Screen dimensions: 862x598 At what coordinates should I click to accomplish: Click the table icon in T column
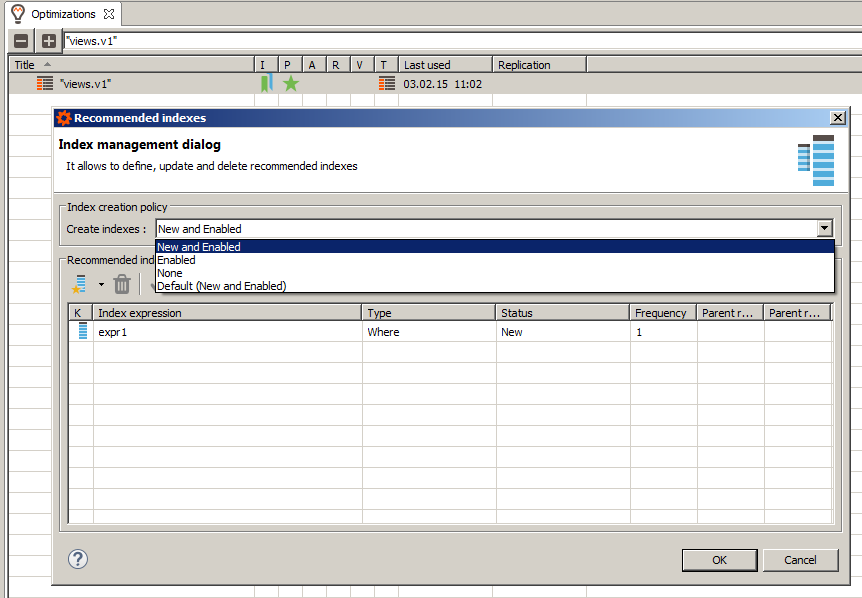(387, 83)
